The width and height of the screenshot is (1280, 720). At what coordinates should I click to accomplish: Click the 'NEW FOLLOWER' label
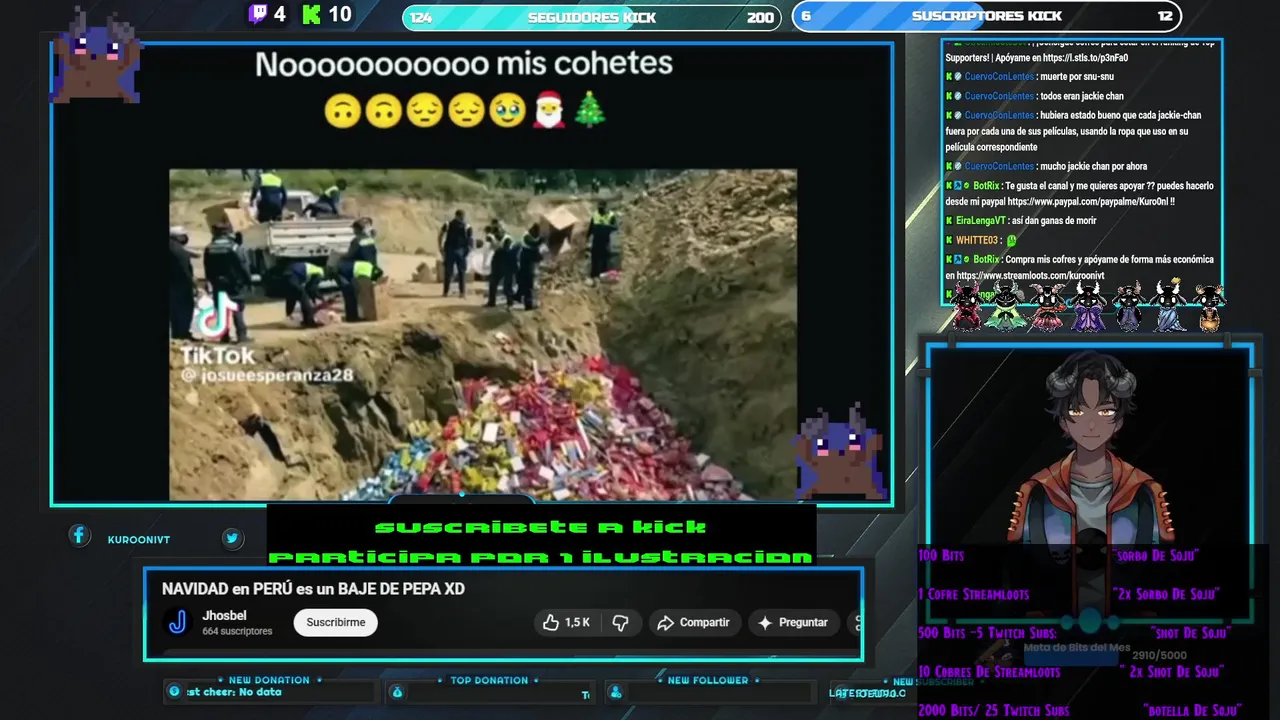pos(708,680)
